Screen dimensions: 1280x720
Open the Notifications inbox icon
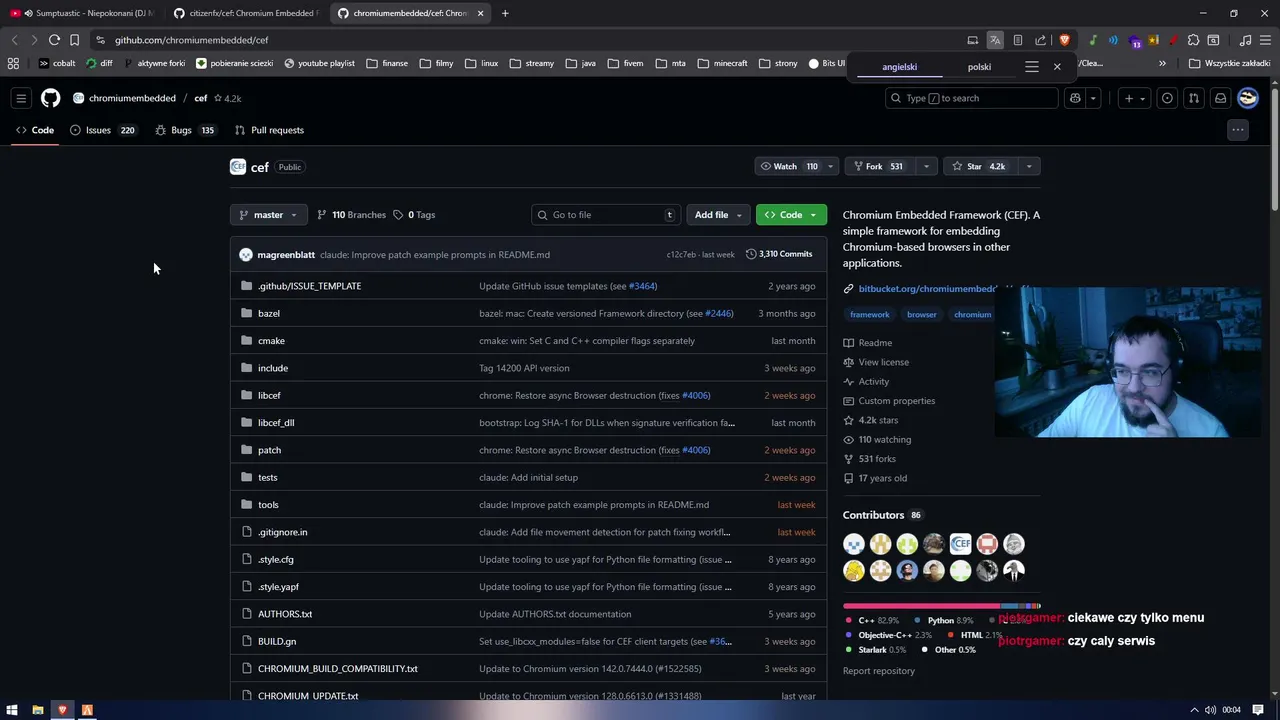point(1220,98)
